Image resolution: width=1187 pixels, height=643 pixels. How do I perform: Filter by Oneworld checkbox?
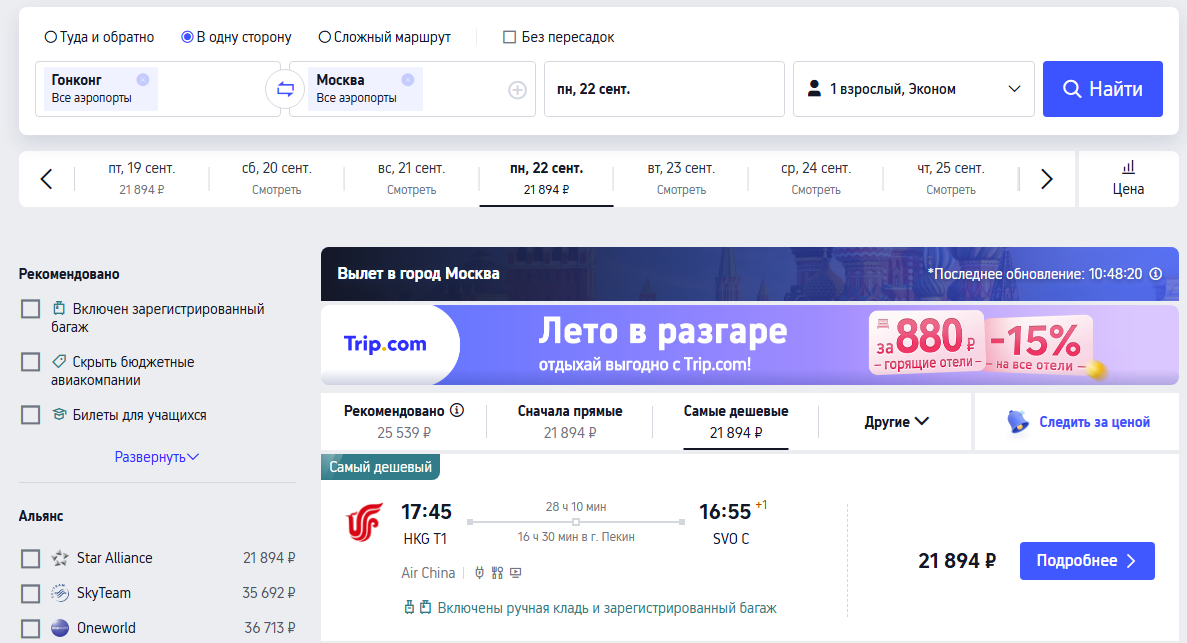coord(30,629)
